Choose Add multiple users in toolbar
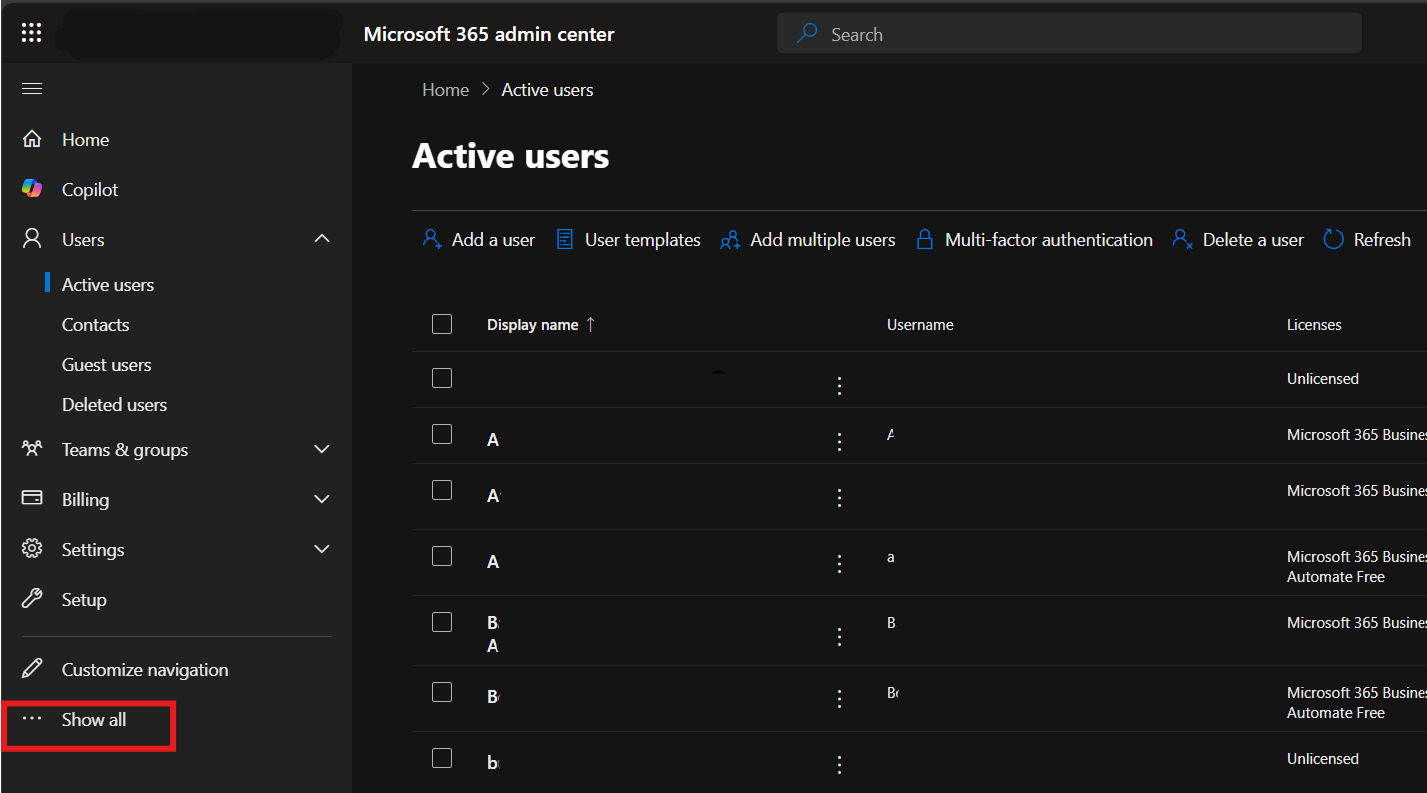1427x793 pixels. 807,240
